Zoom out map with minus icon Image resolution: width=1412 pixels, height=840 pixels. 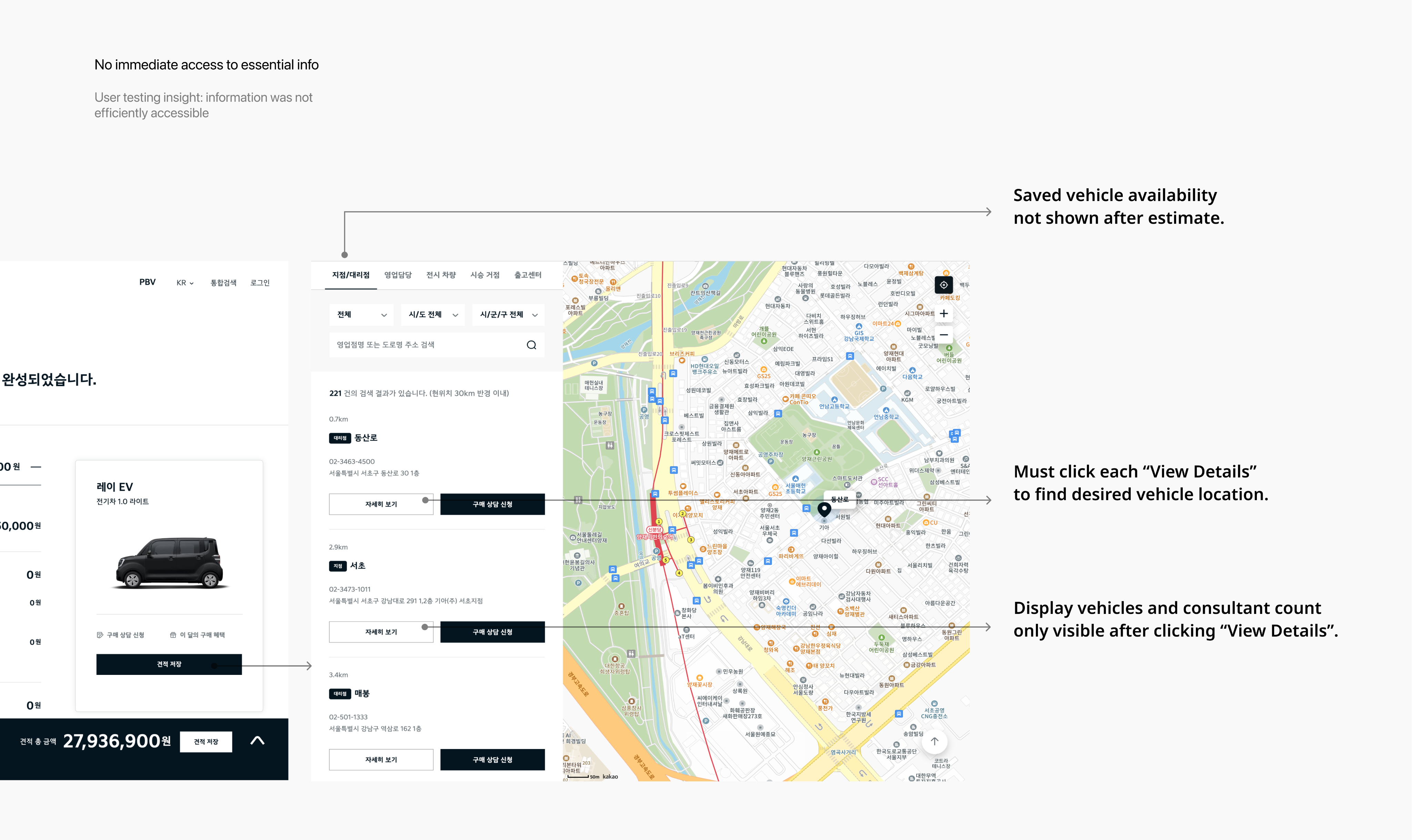tap(944, 335)
